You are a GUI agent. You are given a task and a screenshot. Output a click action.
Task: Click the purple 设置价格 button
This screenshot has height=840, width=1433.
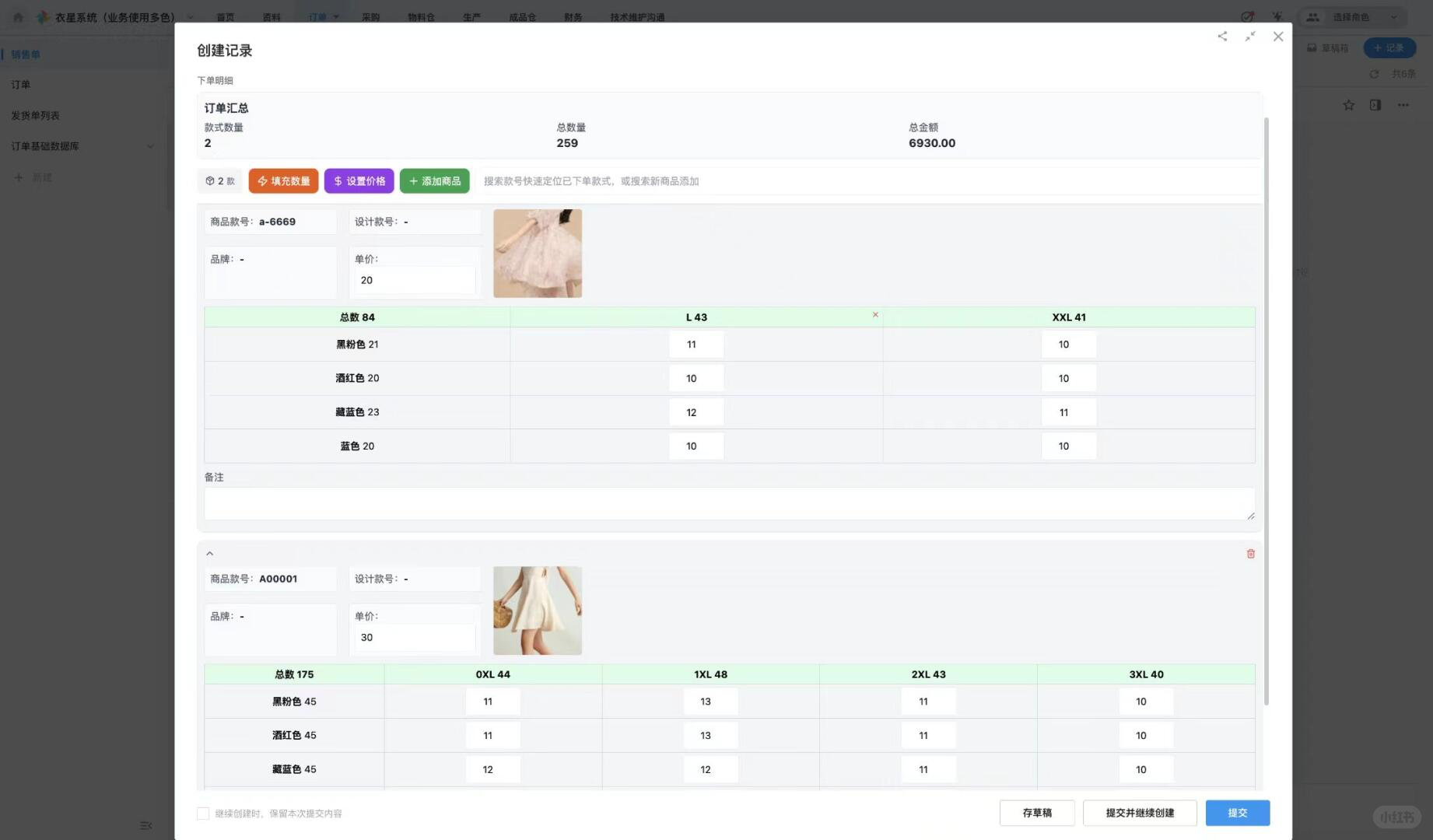359,181
